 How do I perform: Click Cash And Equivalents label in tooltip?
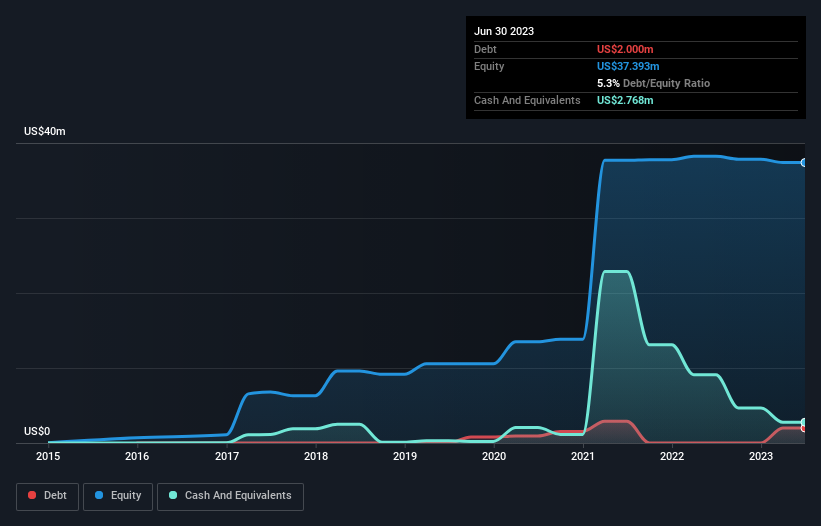click(527, 100)
